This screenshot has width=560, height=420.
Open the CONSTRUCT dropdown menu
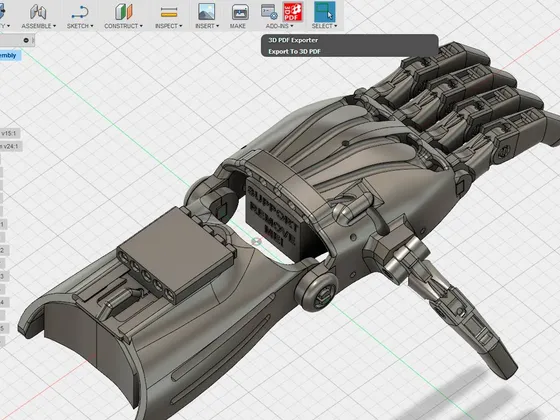(x=124, y=26)
